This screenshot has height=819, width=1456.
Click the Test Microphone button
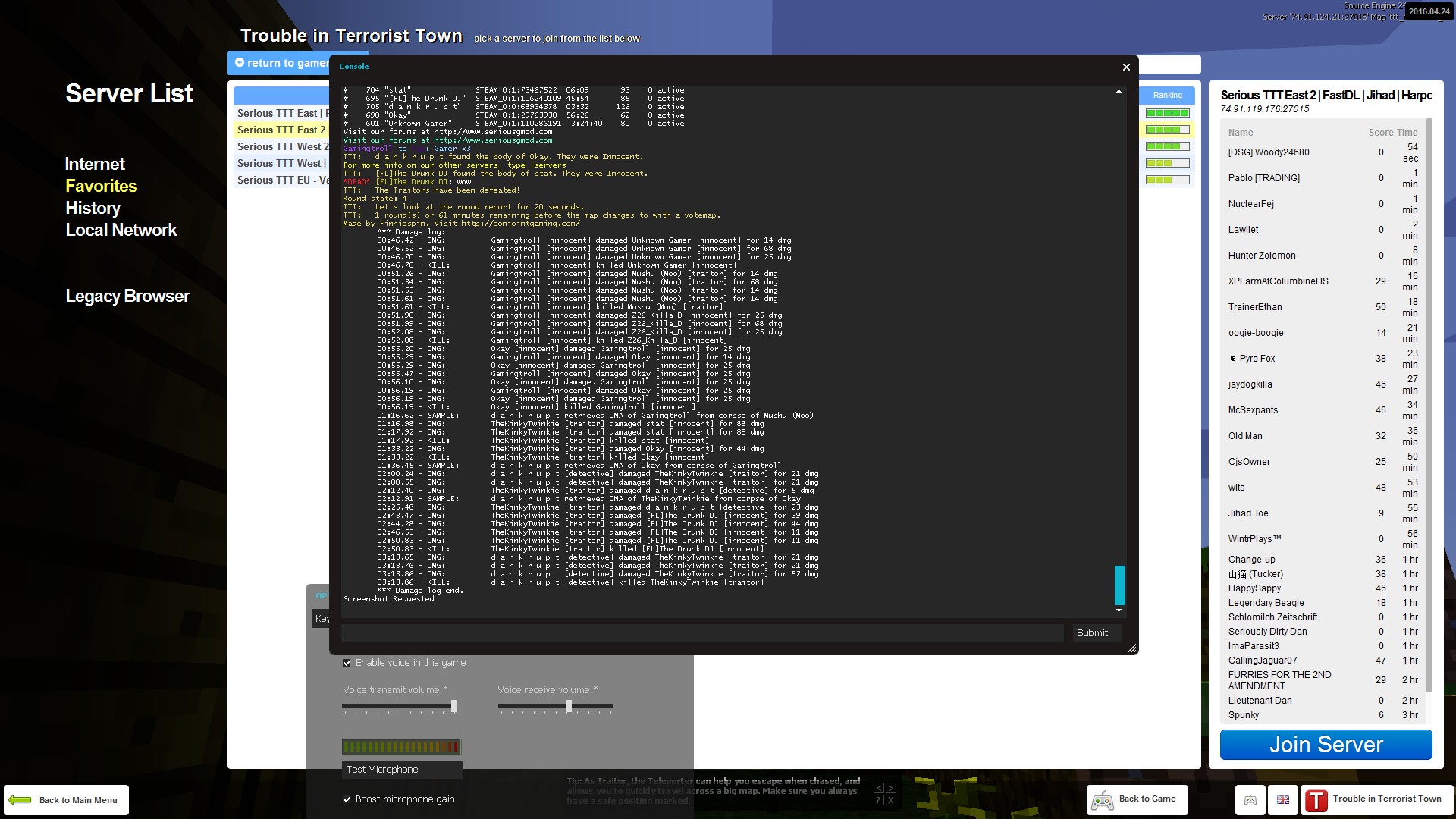[x=402, y=770]
